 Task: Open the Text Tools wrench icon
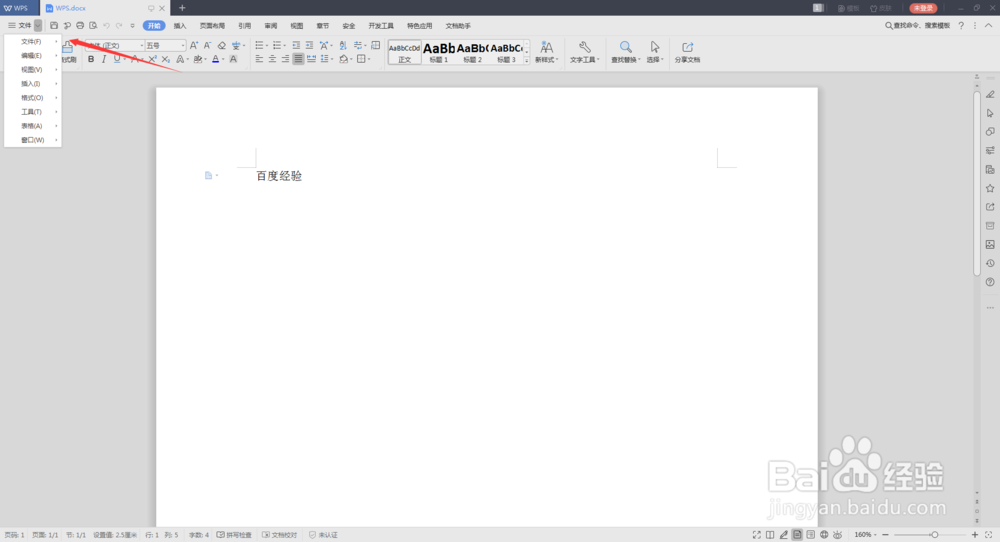click(584, 52)
